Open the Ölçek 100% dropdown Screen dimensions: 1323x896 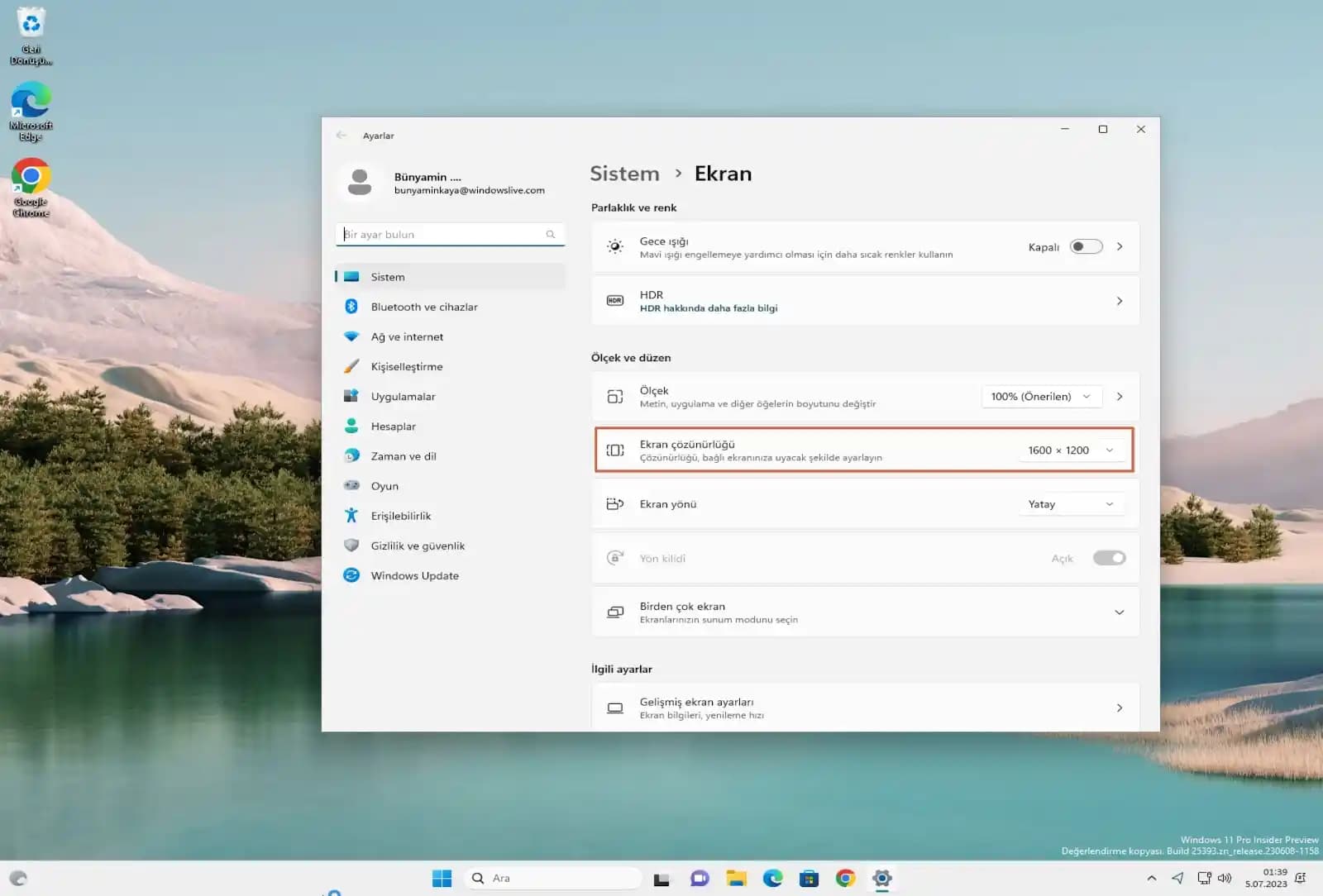point(1041,397)
